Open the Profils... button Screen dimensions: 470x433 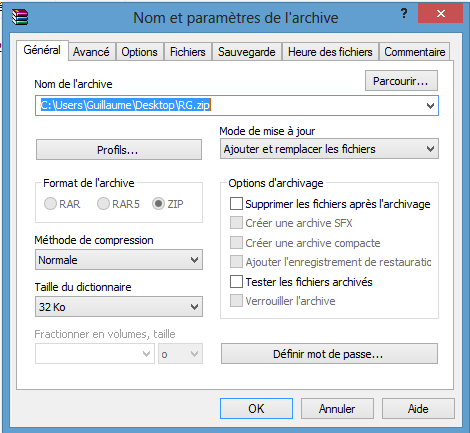coord(119,150)
